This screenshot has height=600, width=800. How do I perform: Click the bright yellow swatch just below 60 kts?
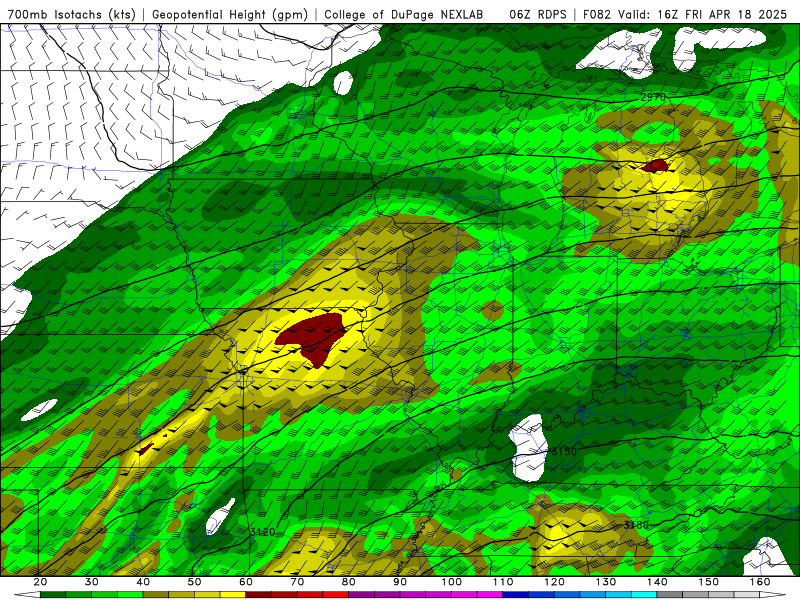pyautogui.click(x=233, y=595)
